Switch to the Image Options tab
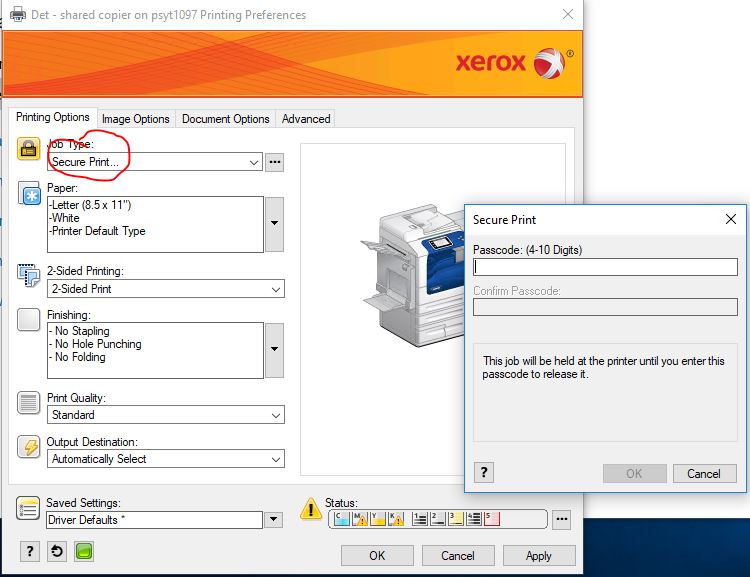The width and height of the screenshot is (750, 577). point(136,119)
